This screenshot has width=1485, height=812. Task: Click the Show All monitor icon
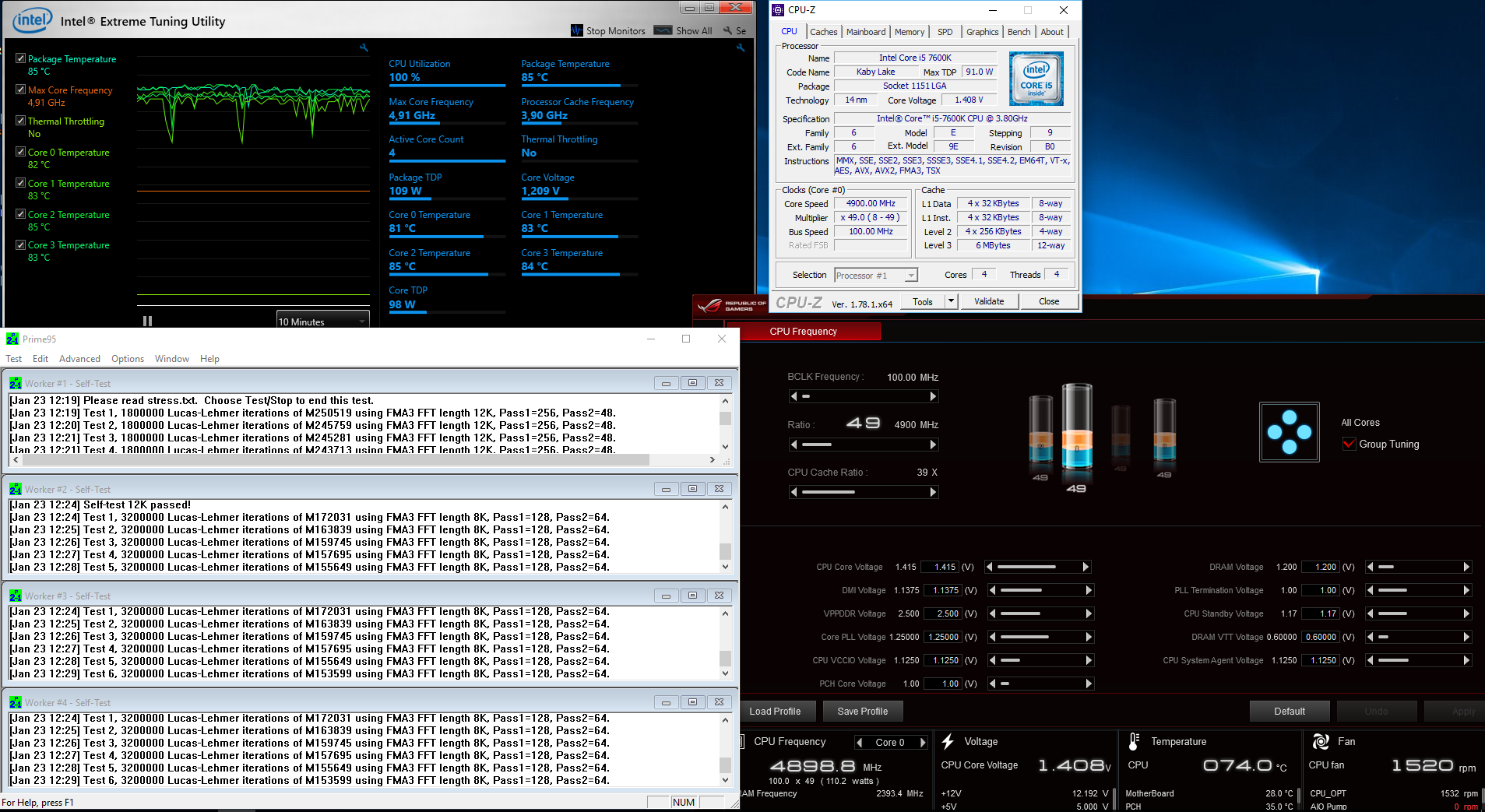(663, 30)
